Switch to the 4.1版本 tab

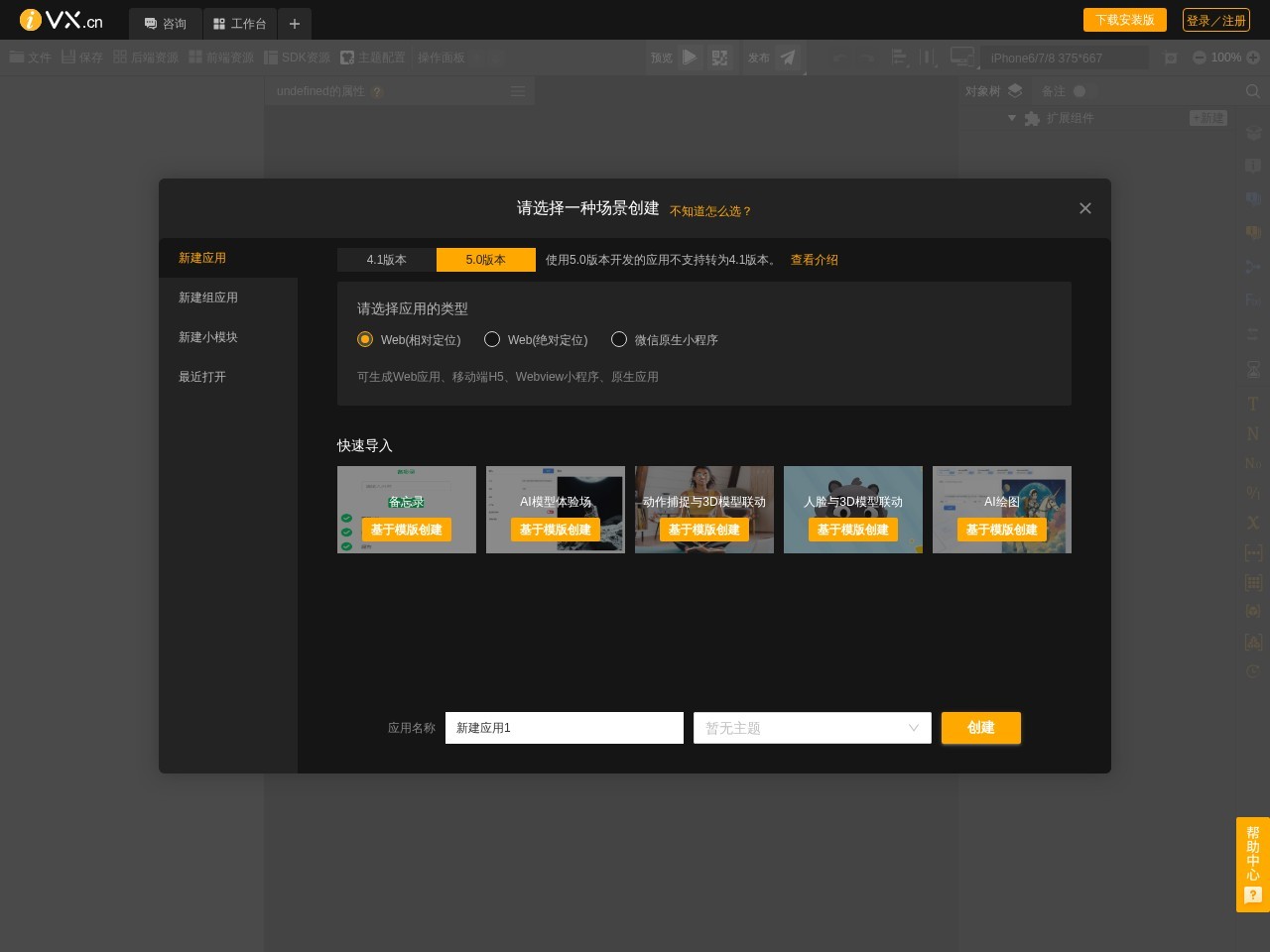tap(387, 260)
